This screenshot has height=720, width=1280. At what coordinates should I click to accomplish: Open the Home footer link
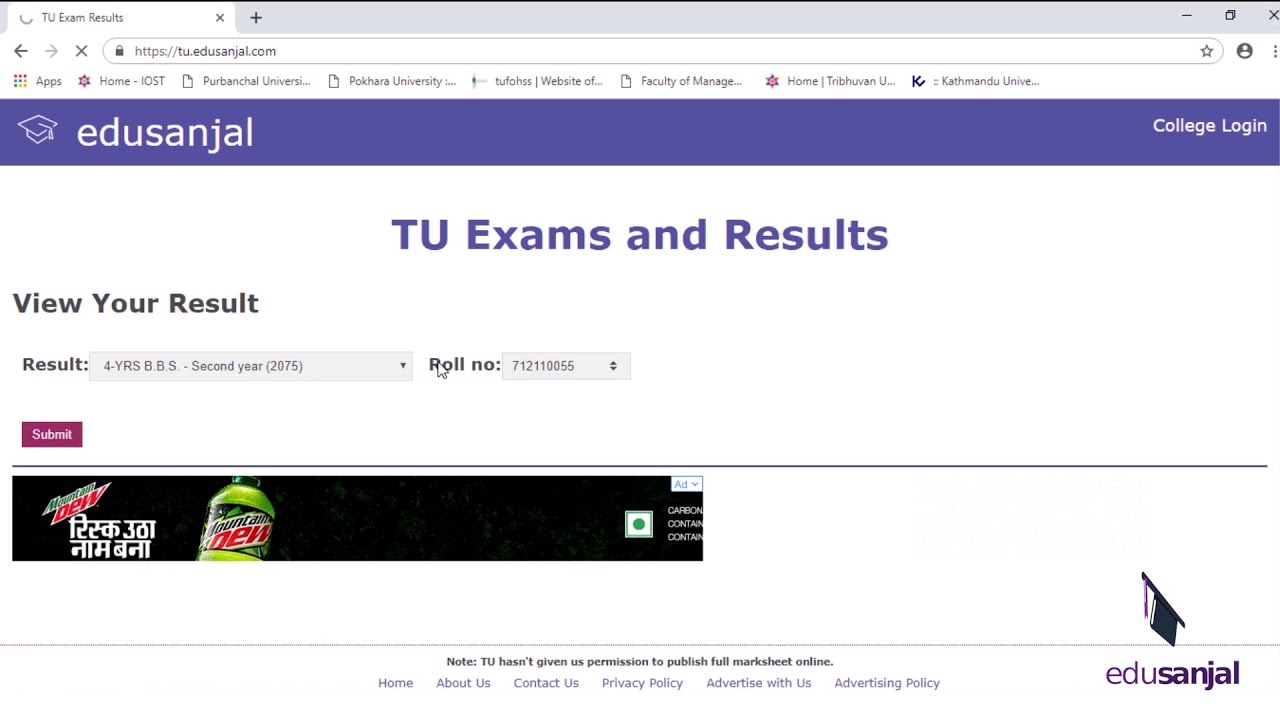[x=395, y=683]
